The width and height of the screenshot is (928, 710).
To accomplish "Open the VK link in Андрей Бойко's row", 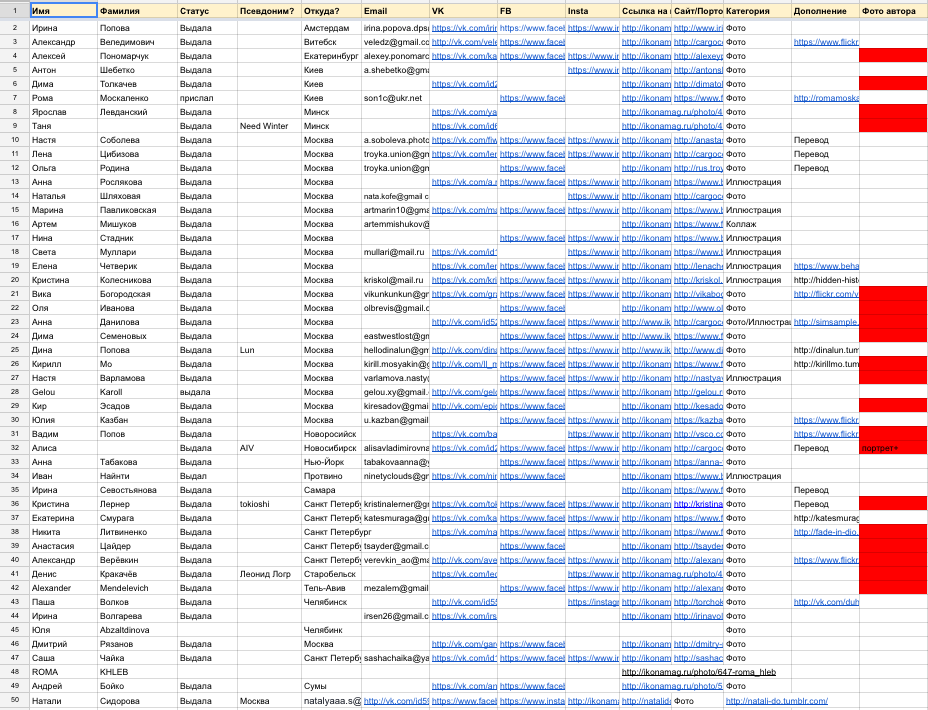I will point(465,686).
